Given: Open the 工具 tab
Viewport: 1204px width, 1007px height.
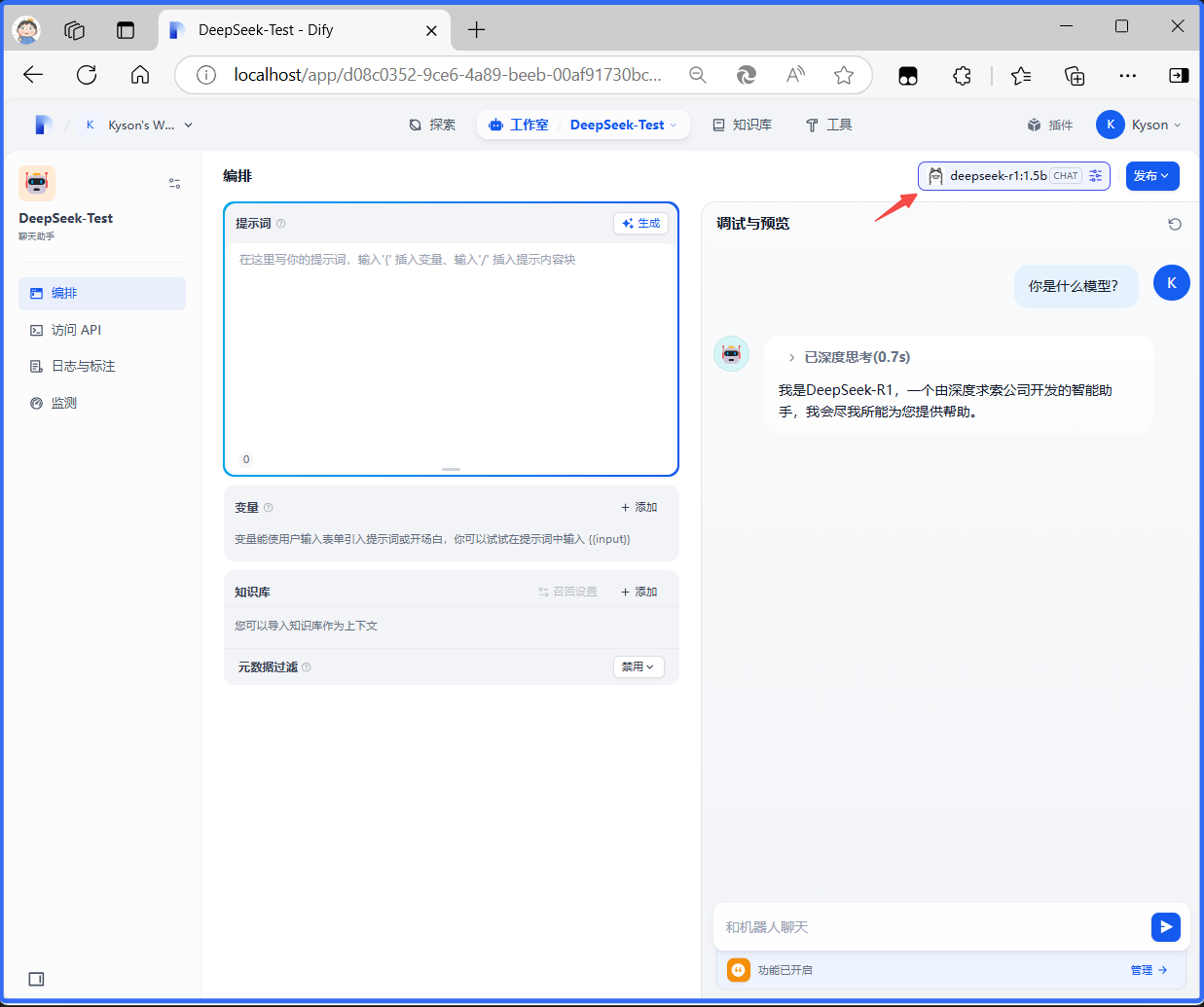Looking at the screenshot, I should (828, 125).
